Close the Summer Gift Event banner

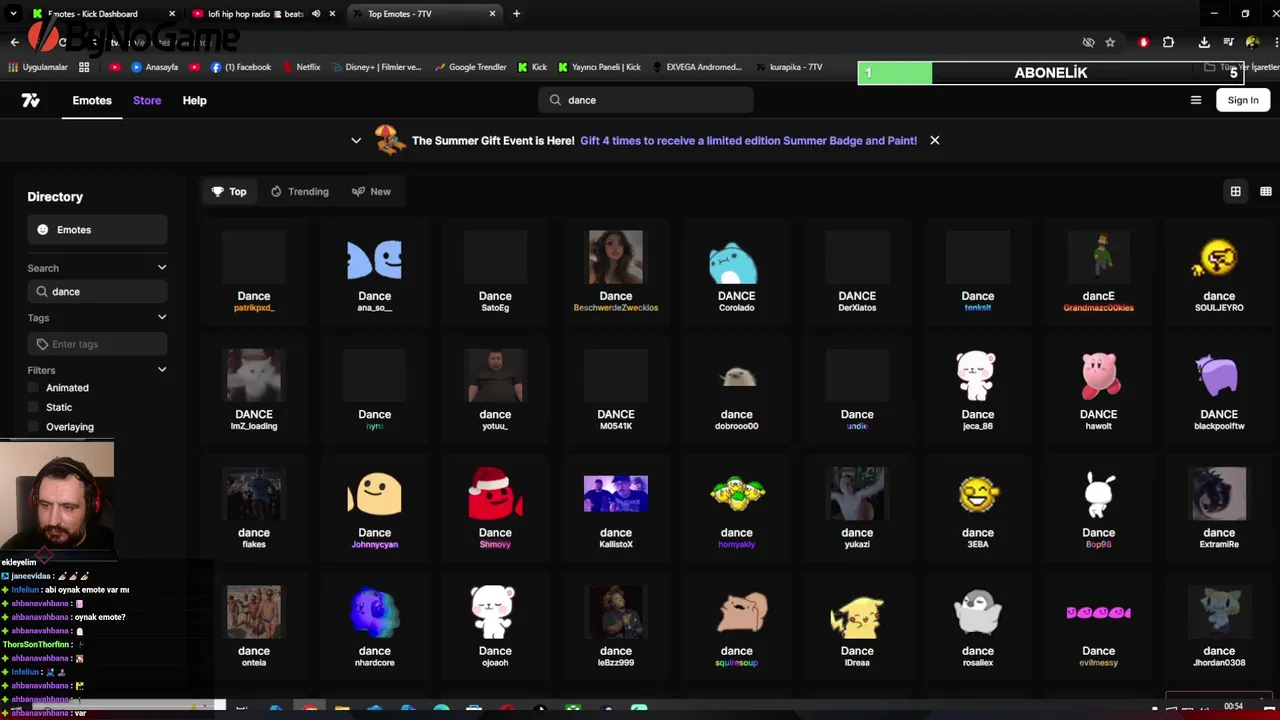(935, 140)
